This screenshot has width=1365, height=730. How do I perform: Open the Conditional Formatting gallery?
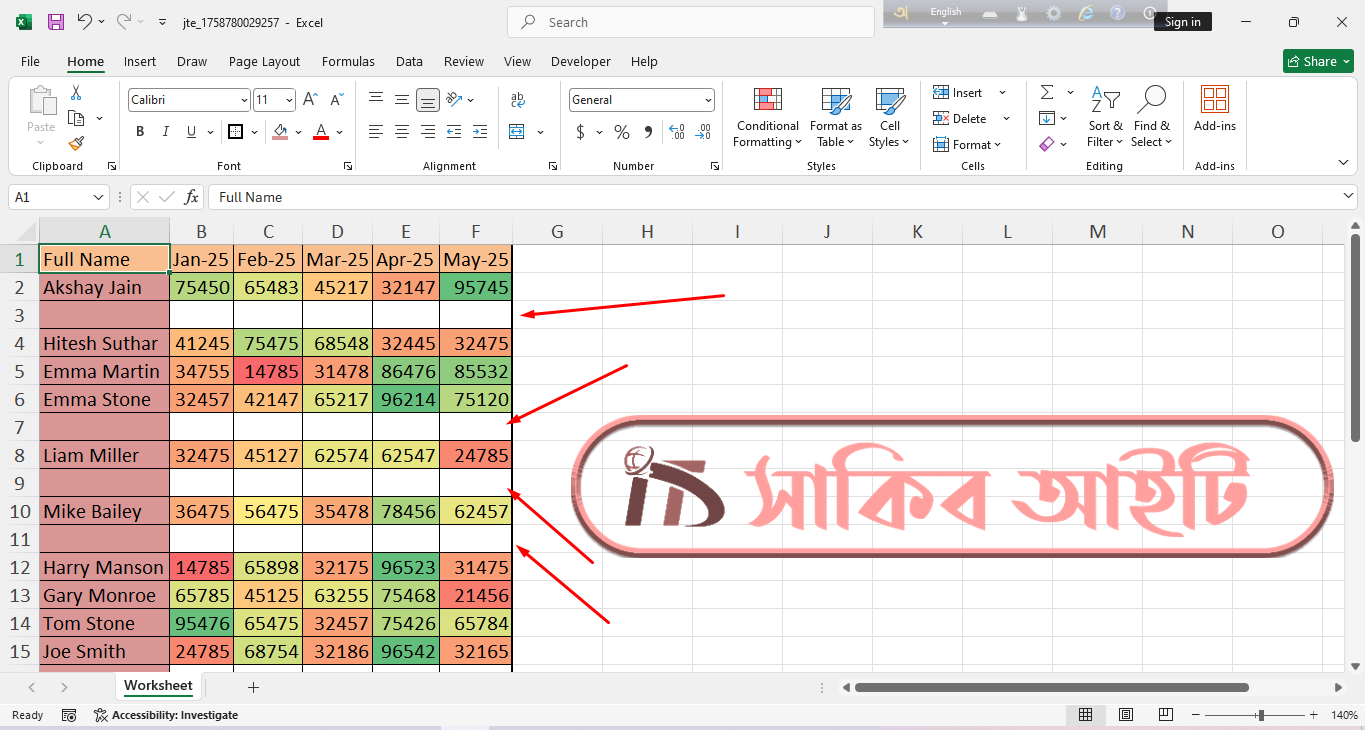point(766,118)
